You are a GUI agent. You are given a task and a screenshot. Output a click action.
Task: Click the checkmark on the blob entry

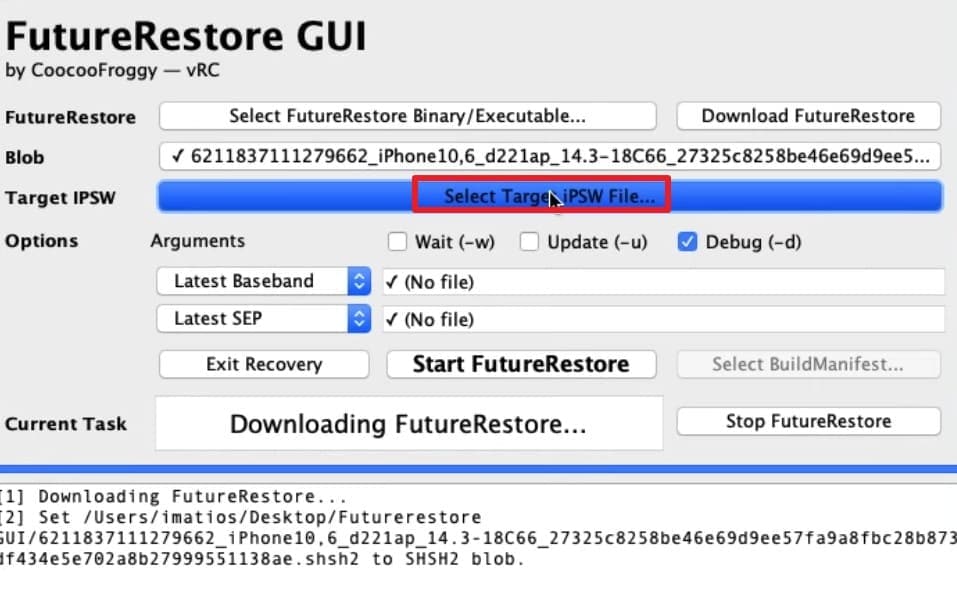[176, 156]
